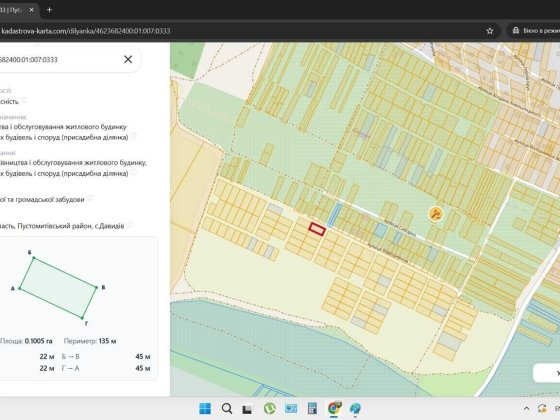Click the address bar URL
The image size is (560, 420).
(86, 31)
